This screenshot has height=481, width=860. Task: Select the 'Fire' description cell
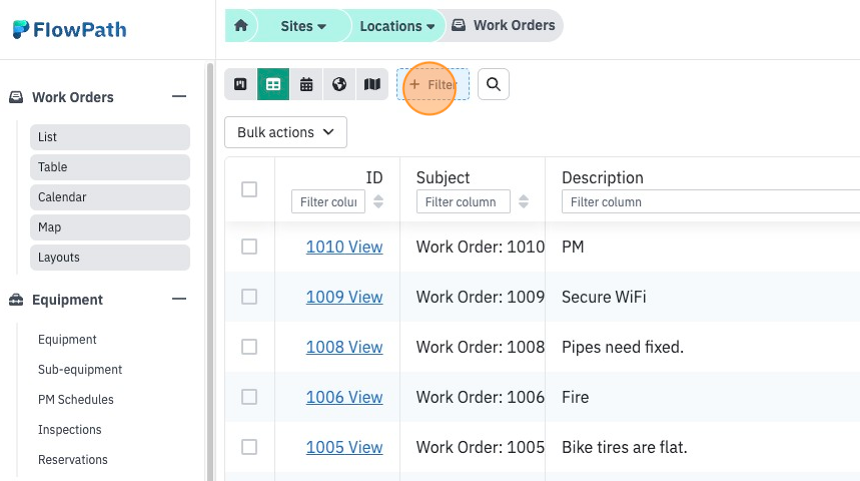(x=575, y=397)
